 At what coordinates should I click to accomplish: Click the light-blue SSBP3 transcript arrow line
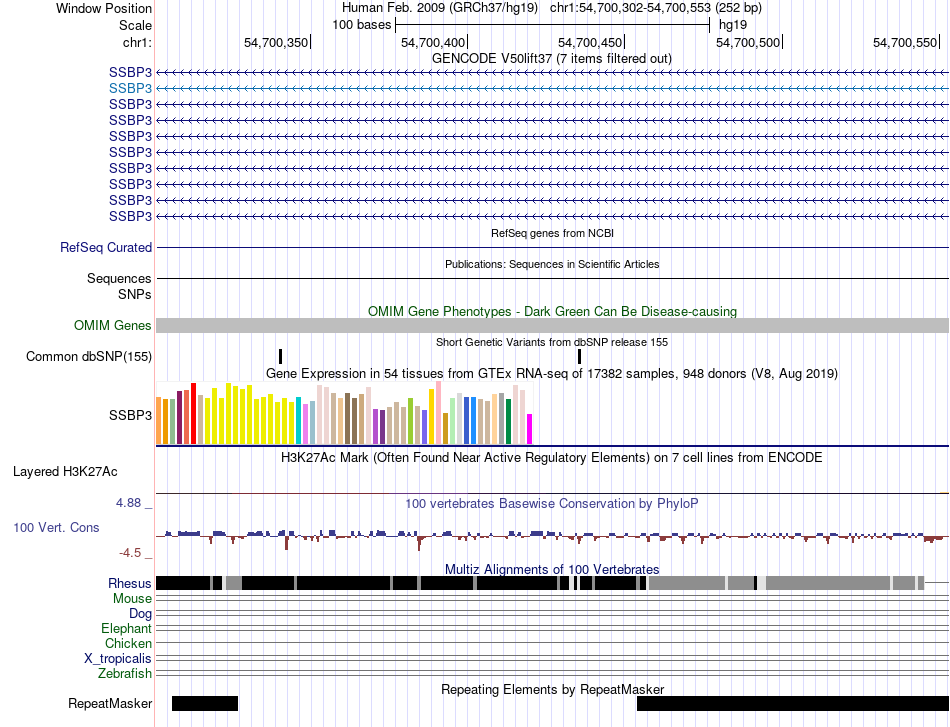click(x=552, y=88)
